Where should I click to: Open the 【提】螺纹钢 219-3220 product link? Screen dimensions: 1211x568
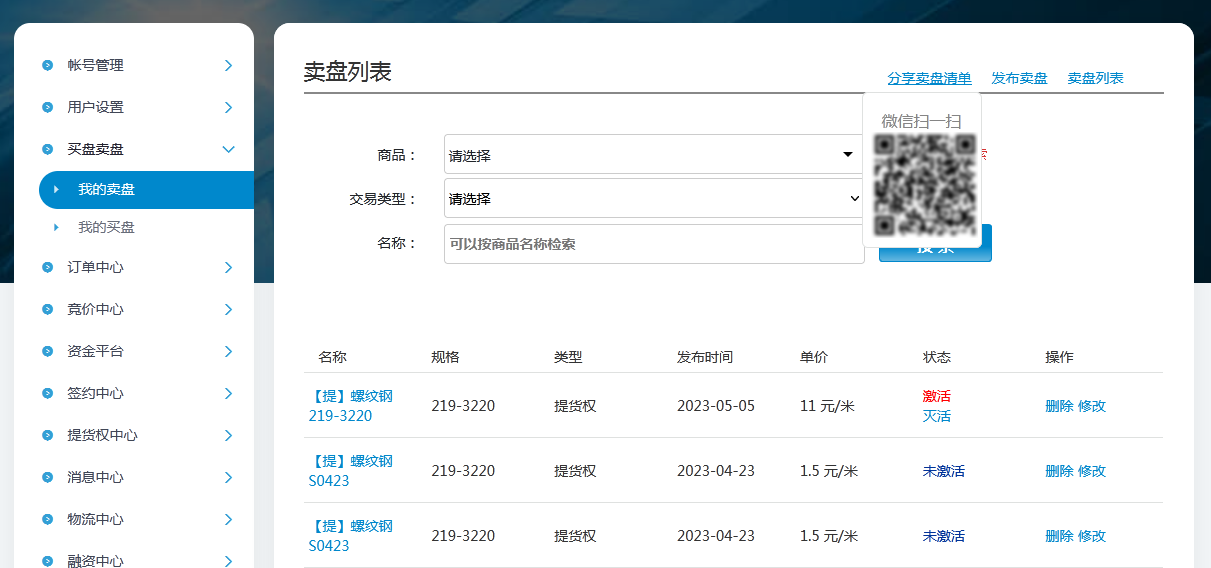(350, 406)
